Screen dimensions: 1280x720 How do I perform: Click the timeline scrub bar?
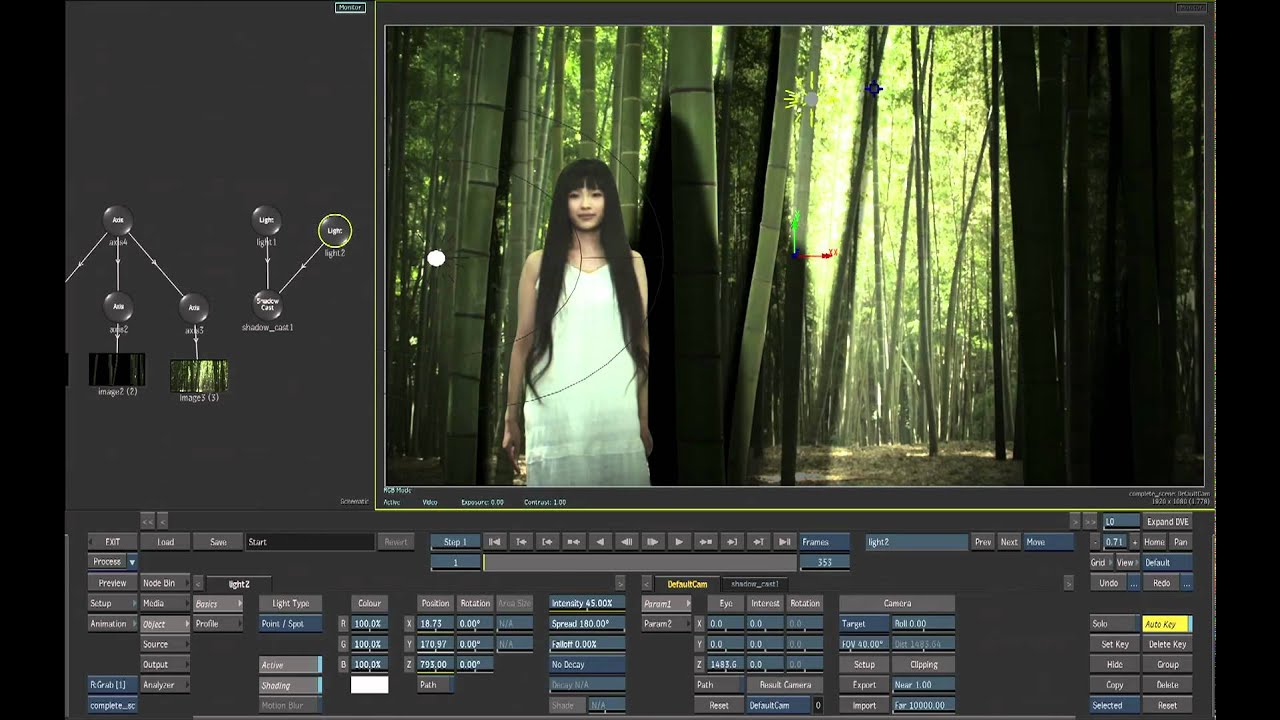640,563
